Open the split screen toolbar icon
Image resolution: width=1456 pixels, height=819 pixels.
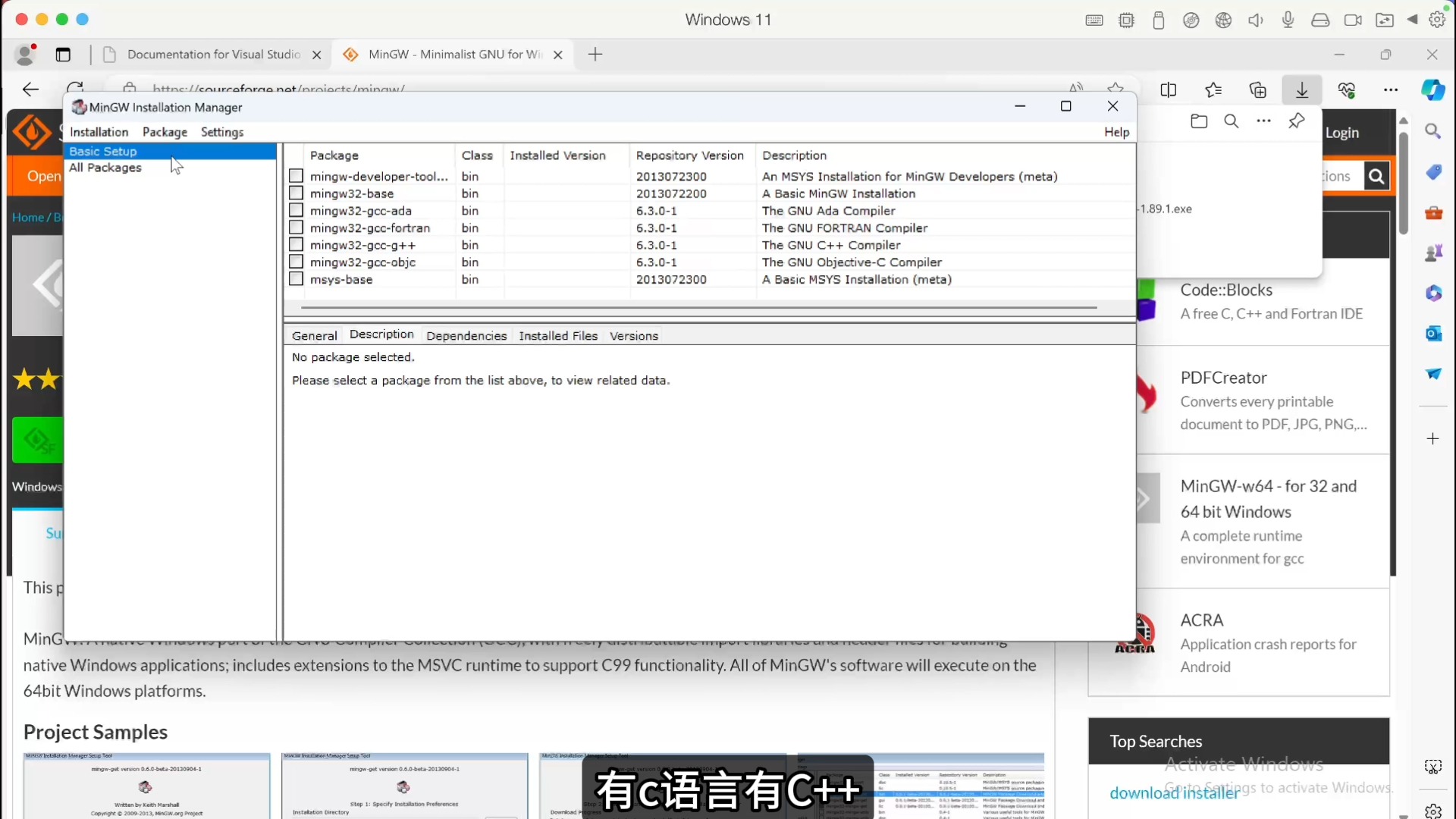(x=1169, y=89)
